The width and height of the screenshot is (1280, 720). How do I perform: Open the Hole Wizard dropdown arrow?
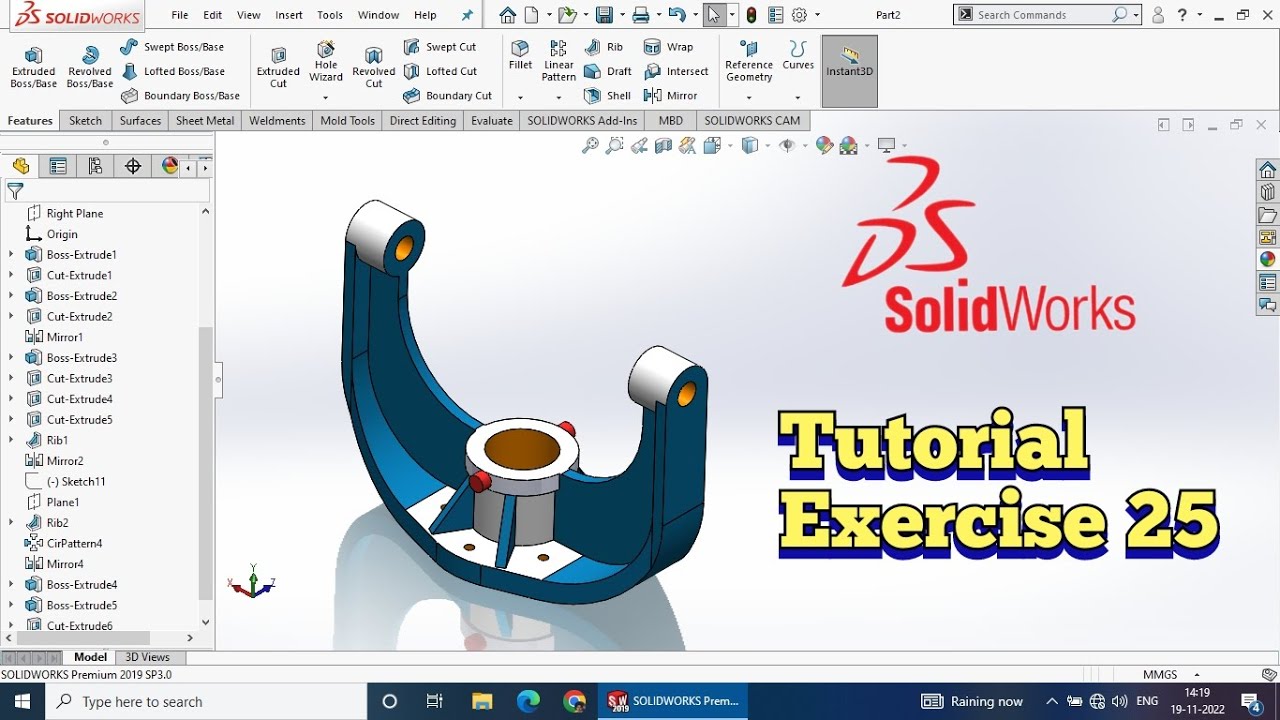(x=326, y=97)
